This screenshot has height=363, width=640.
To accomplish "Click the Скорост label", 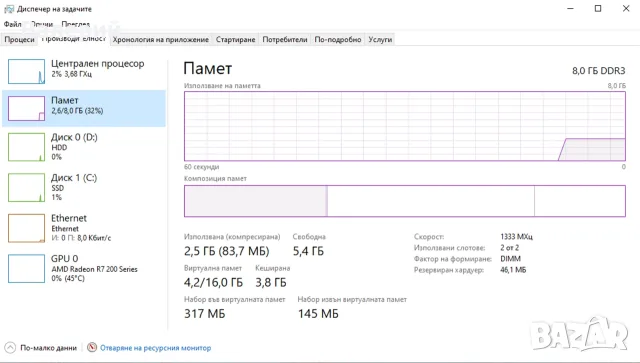I will [429, 237].
